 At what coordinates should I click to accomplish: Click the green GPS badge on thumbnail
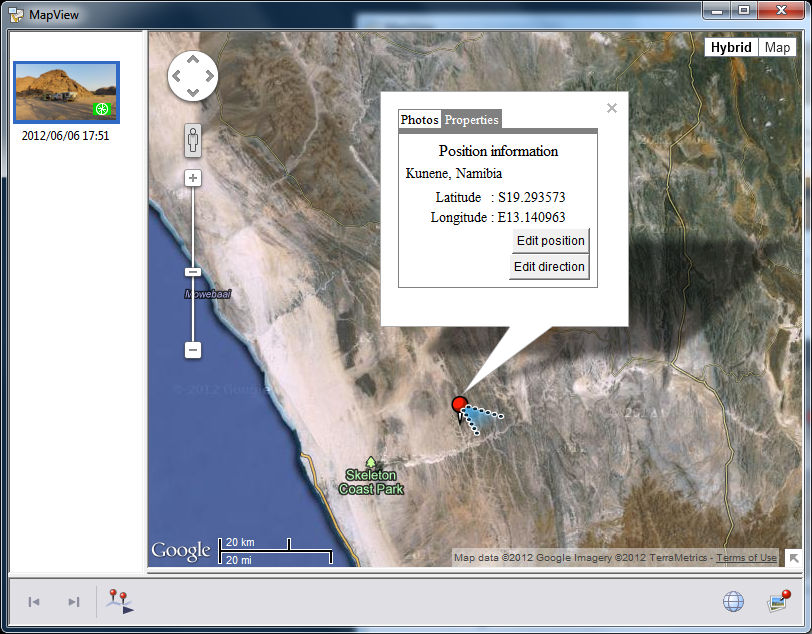[102, 109]
